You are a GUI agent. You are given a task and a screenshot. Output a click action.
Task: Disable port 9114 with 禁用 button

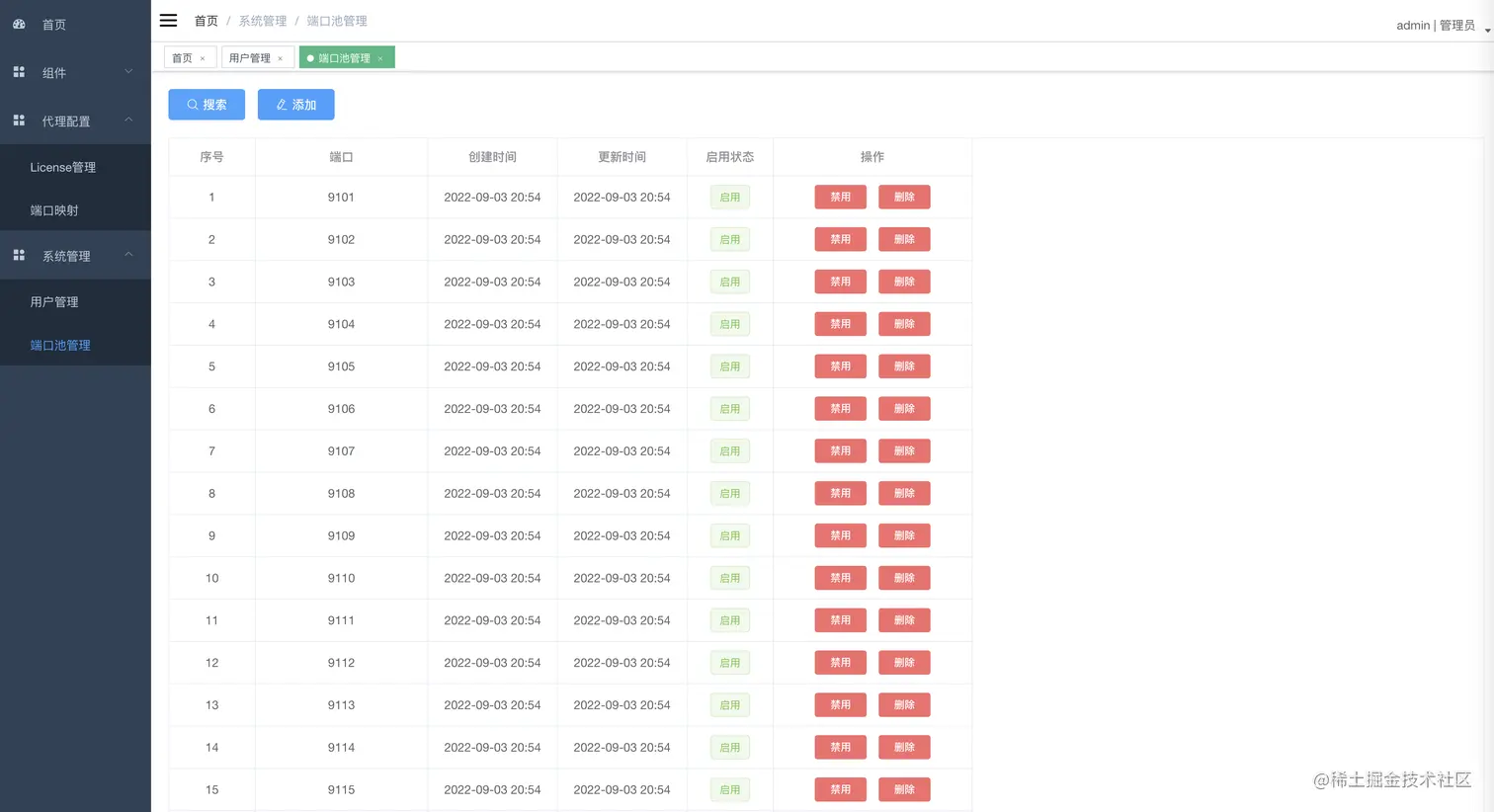pos(840,747)
